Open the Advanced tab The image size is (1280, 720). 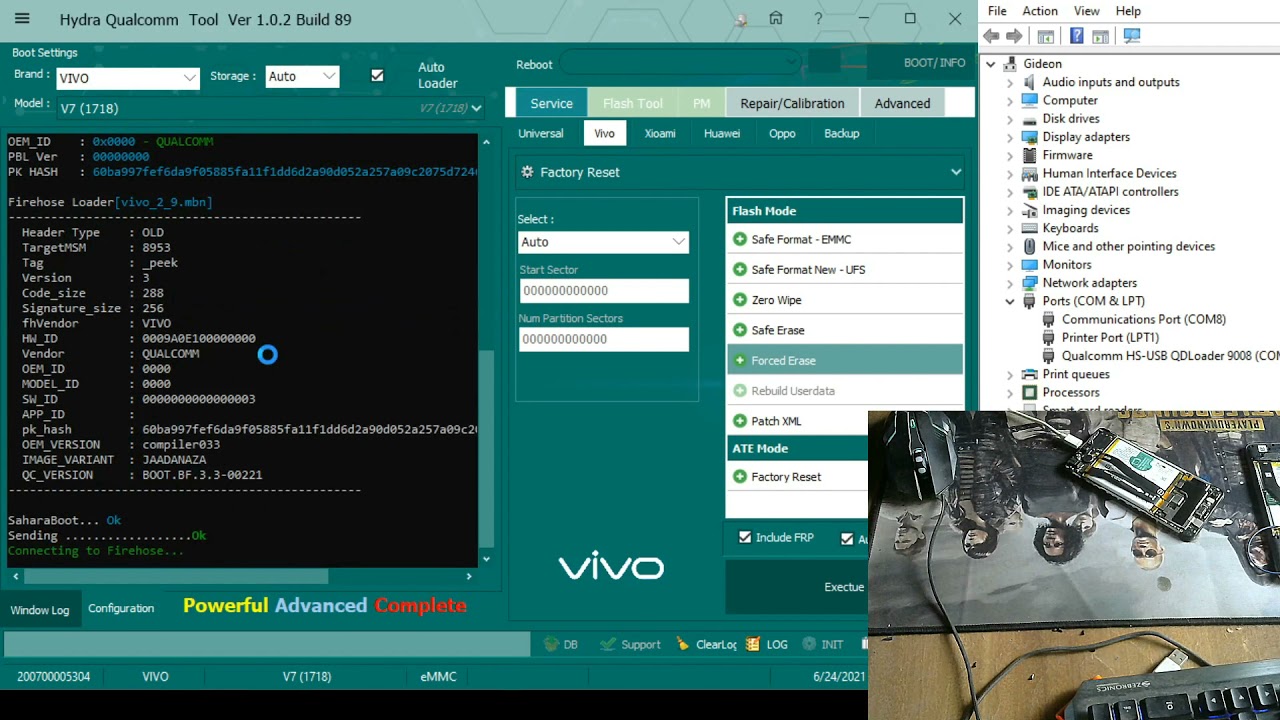click(x=902, y=103)
